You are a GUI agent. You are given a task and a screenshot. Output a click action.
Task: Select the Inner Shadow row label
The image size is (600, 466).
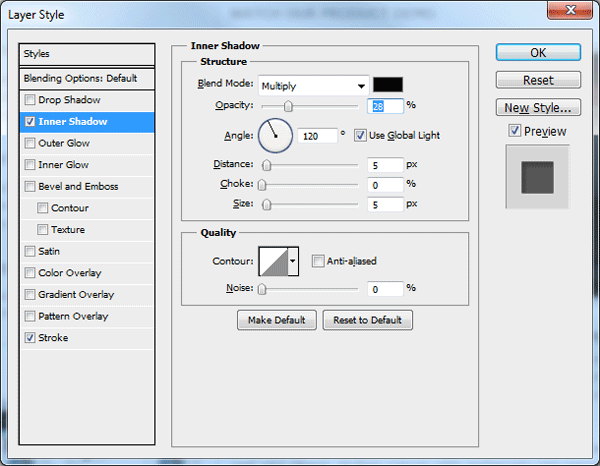[73, 122]
